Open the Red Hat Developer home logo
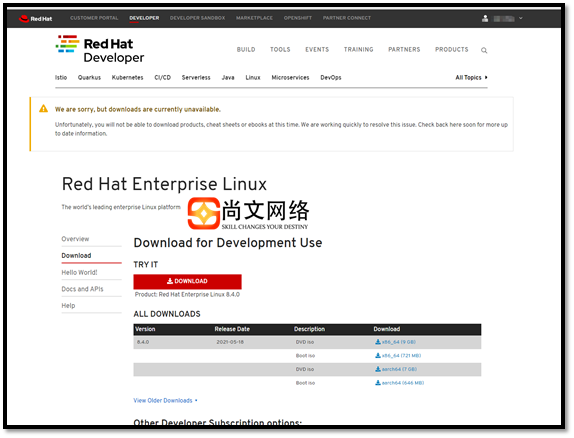 (x=100, y=49)
